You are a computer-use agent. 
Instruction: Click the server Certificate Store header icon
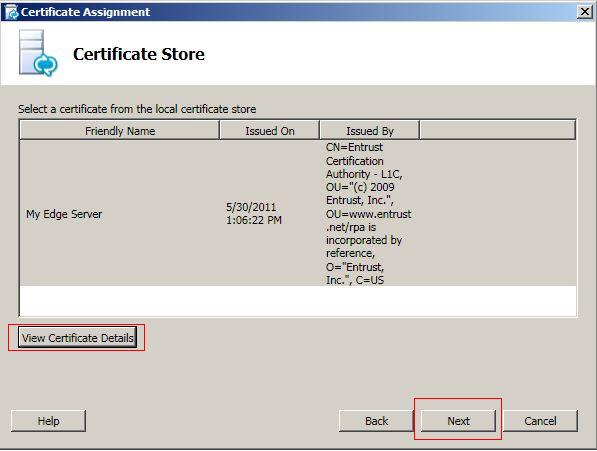tap(38, 53)
